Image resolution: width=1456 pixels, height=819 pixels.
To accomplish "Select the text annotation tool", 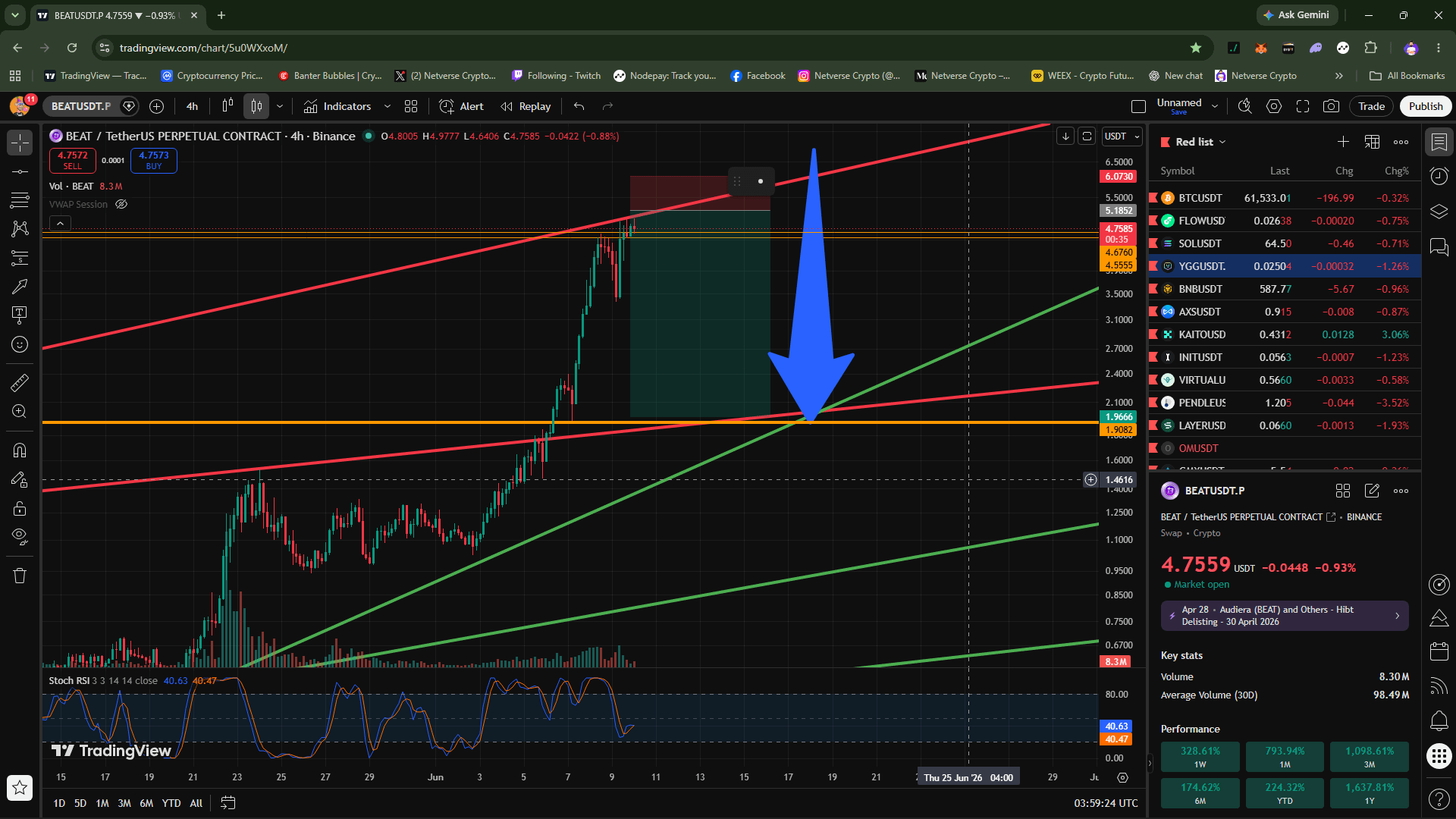I will click(x=20, y=315).
